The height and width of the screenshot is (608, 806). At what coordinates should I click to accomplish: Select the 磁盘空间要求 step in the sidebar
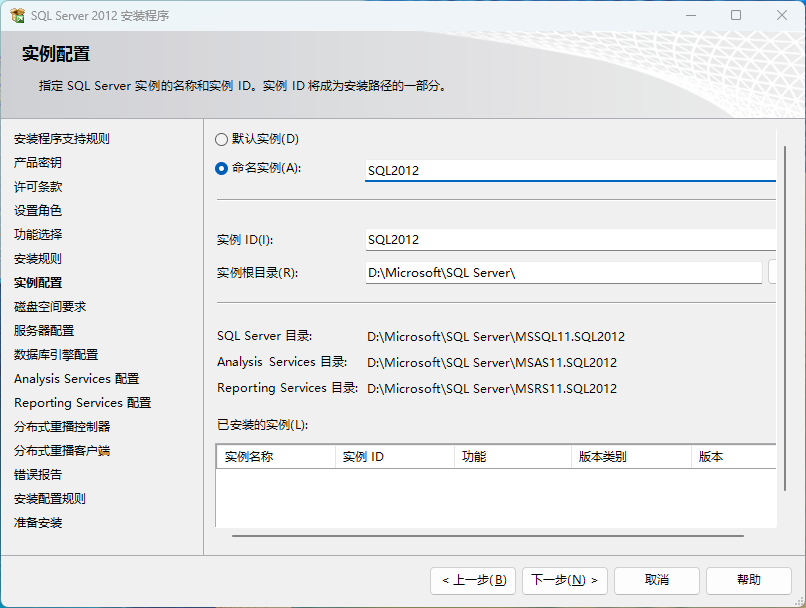tap(50, 307)
